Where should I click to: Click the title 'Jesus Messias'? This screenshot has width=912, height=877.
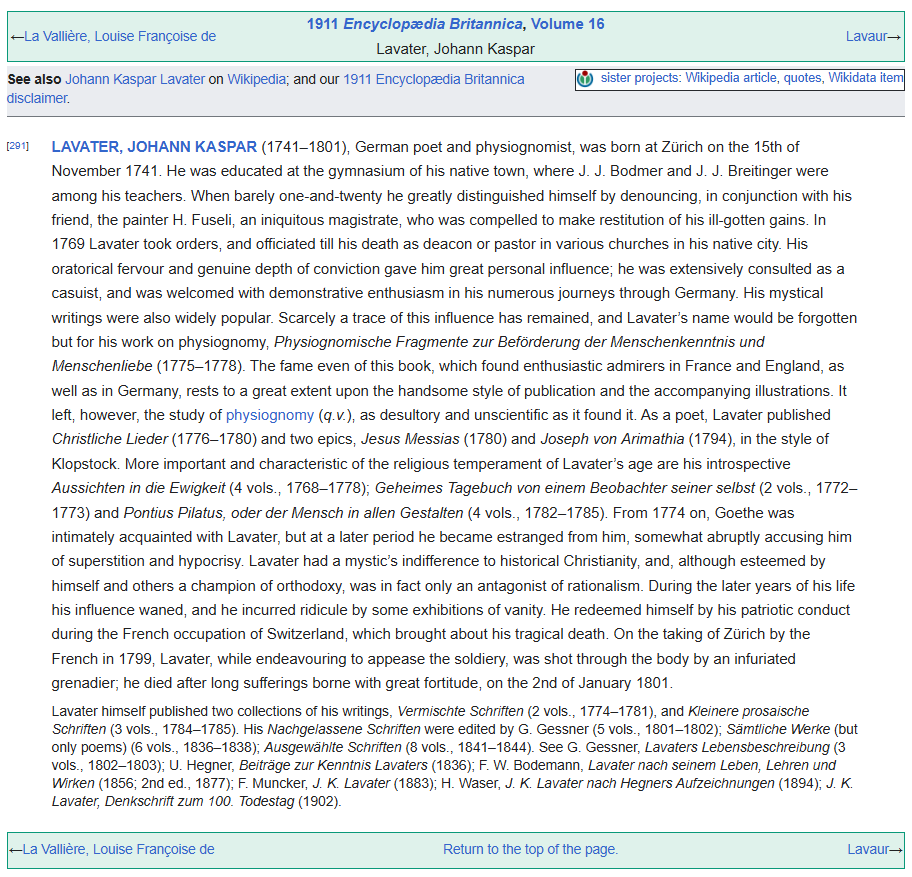click(410, 438)
